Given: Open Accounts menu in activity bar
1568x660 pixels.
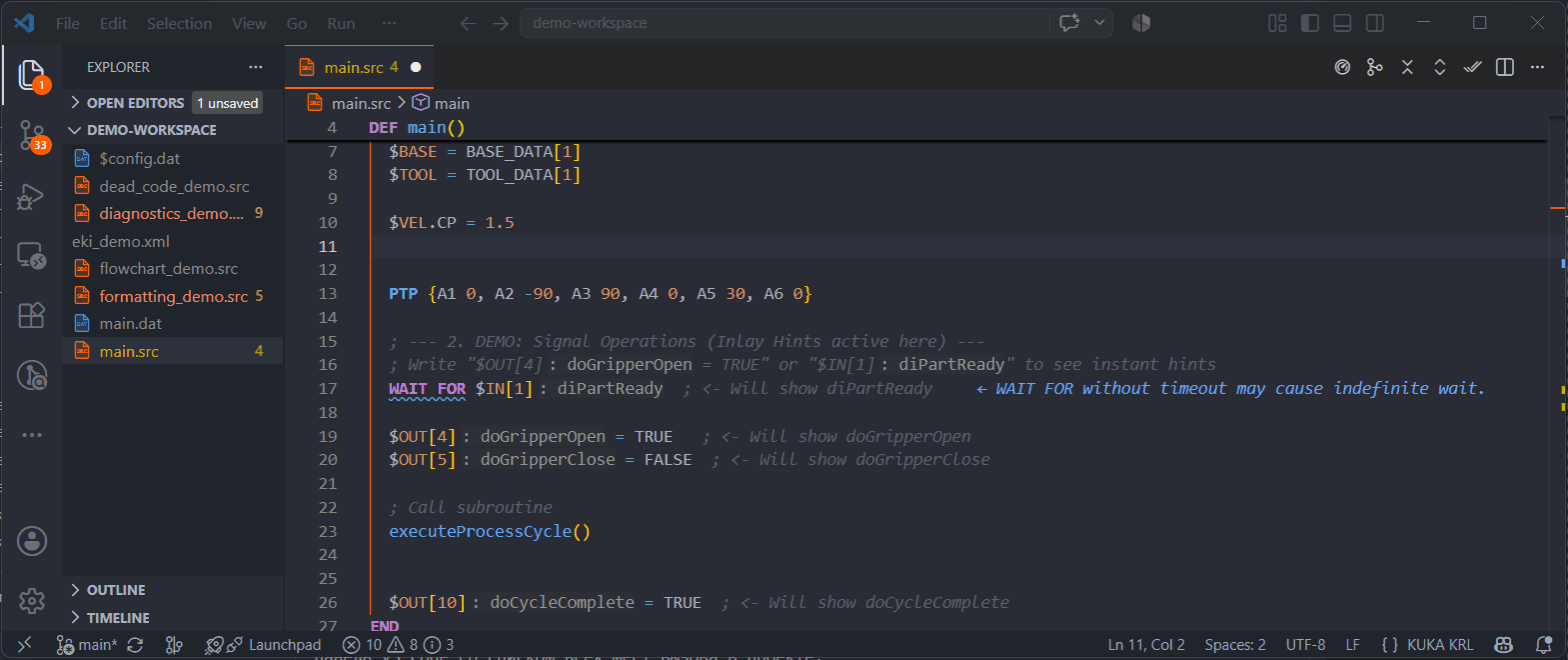Looking at the screenshot, I should click(32, 541).
